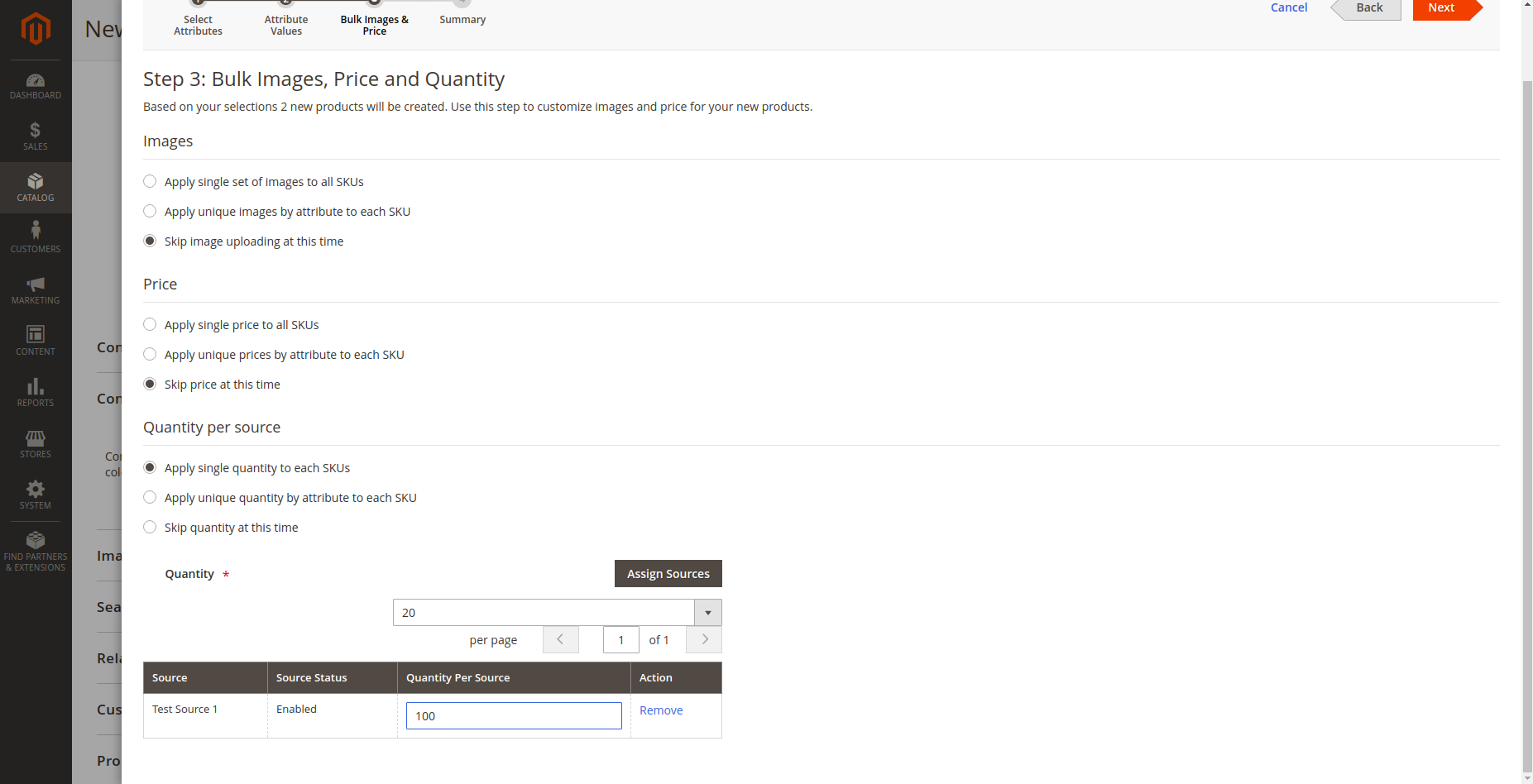1533x784 pixels.
Task: Open the Stores sidebar icon
Action: [x=35, y=443]
